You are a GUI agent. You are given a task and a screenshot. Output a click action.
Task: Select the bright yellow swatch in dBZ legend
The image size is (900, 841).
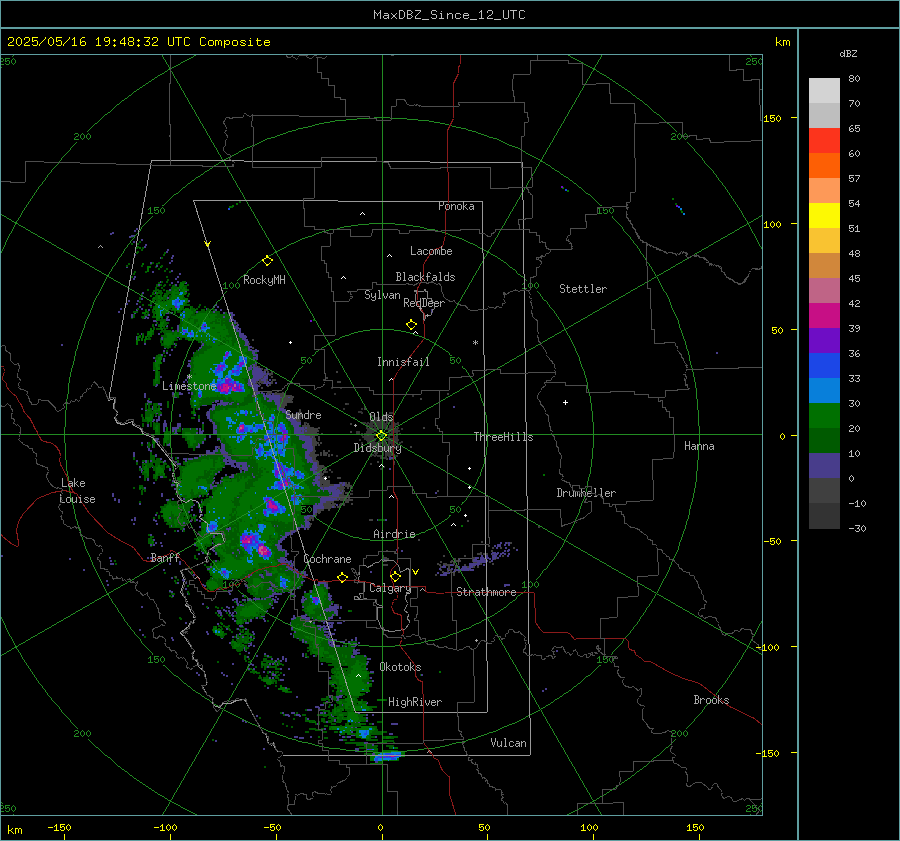click(824, 215)
